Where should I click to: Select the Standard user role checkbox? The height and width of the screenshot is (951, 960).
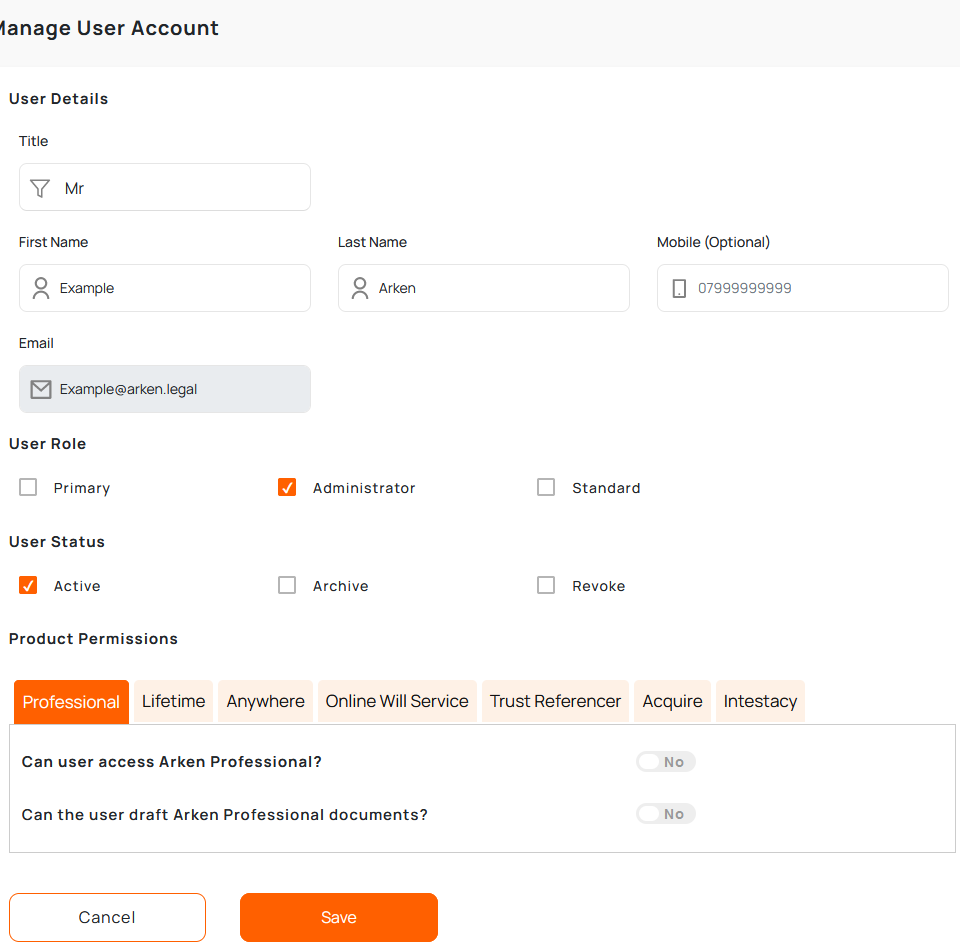click(x=546, y=488)
